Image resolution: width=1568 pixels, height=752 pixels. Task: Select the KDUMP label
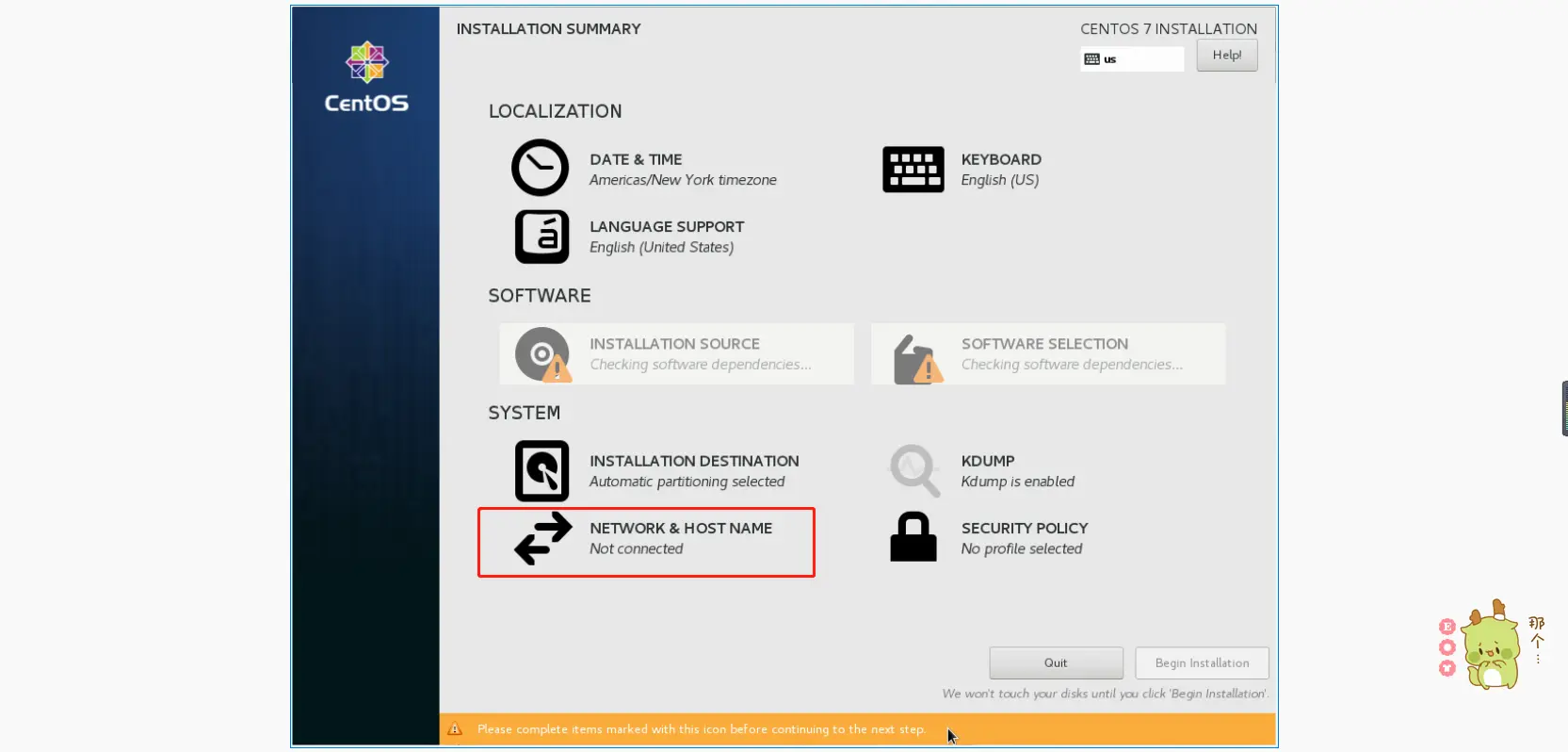point(988,462)
